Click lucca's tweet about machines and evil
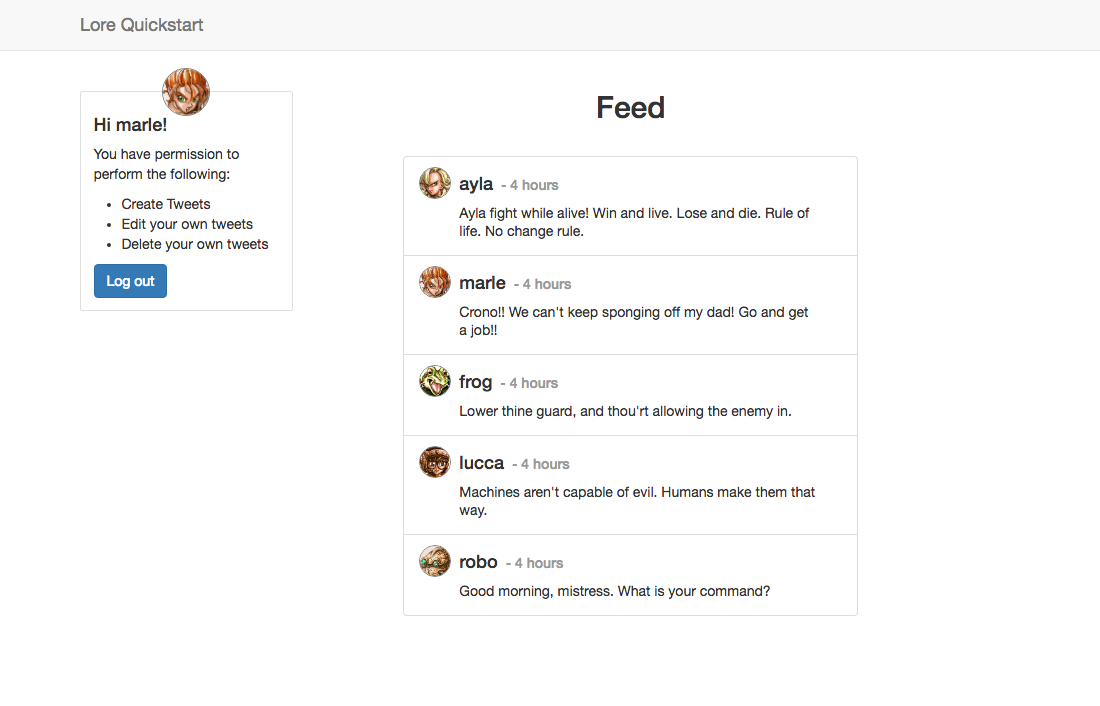Image resolution: width=1100 pixels, height=706 pixels. 637,501
